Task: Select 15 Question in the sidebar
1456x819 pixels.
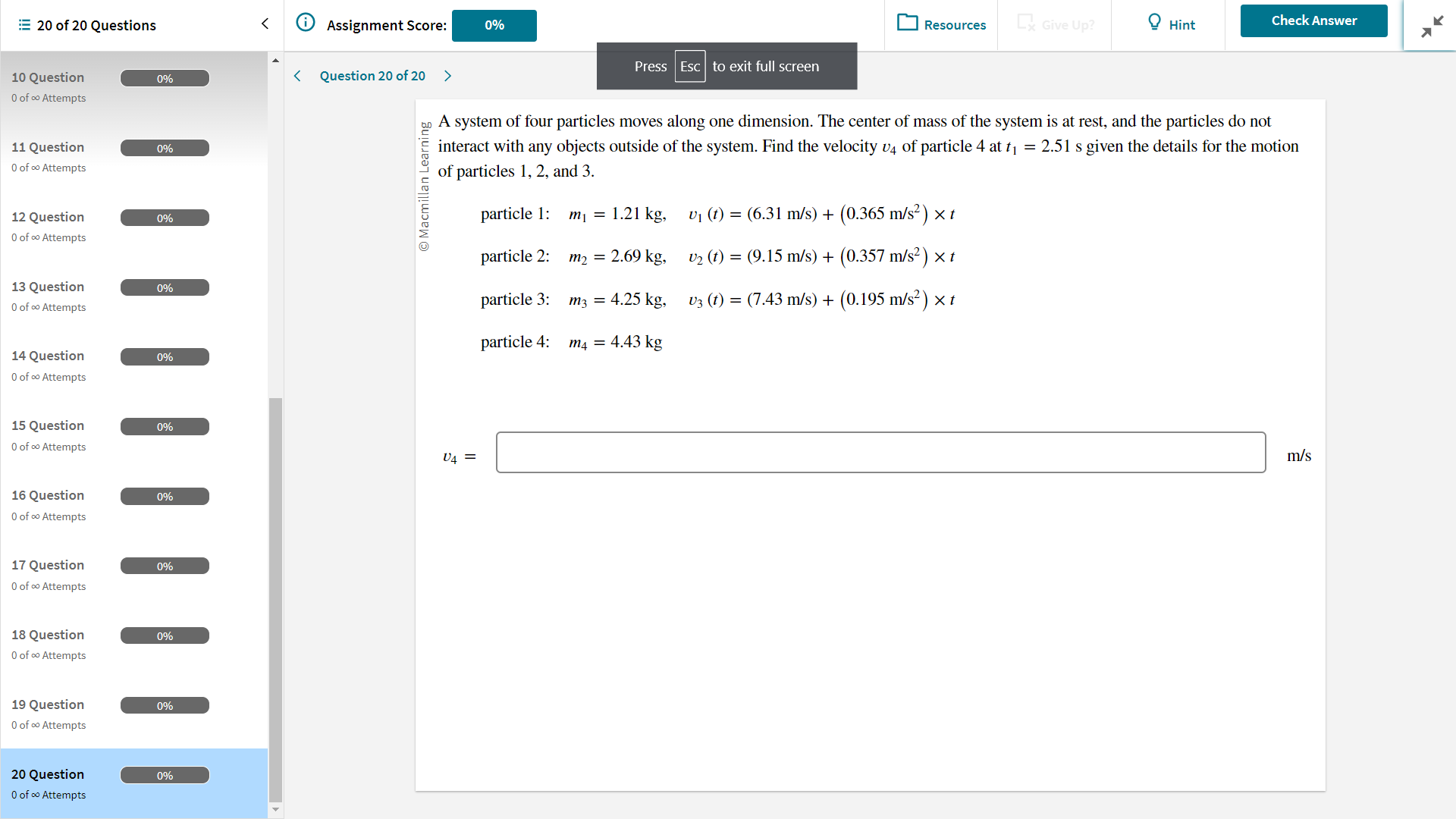Action: click(48, 426)
